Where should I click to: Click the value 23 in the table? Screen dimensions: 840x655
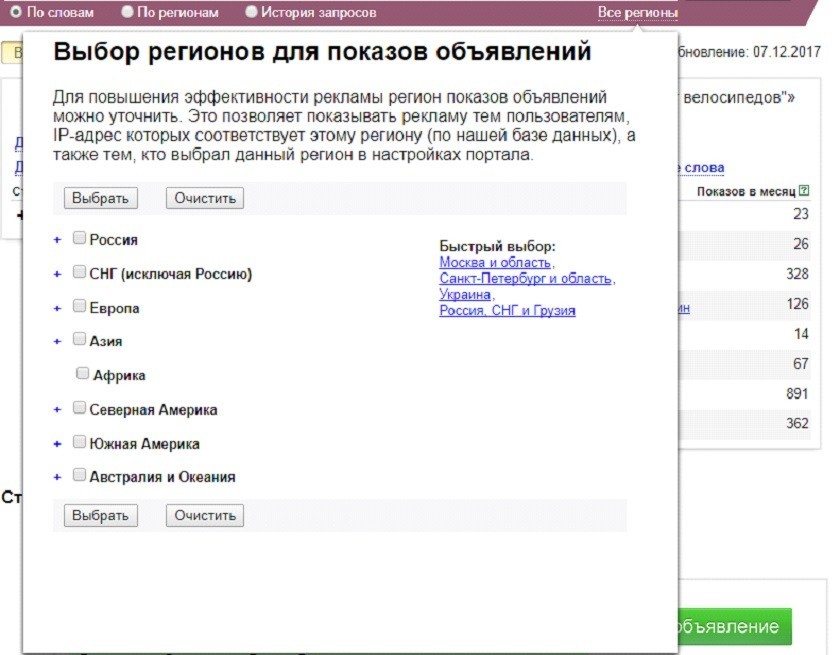[x=800, y=214]
